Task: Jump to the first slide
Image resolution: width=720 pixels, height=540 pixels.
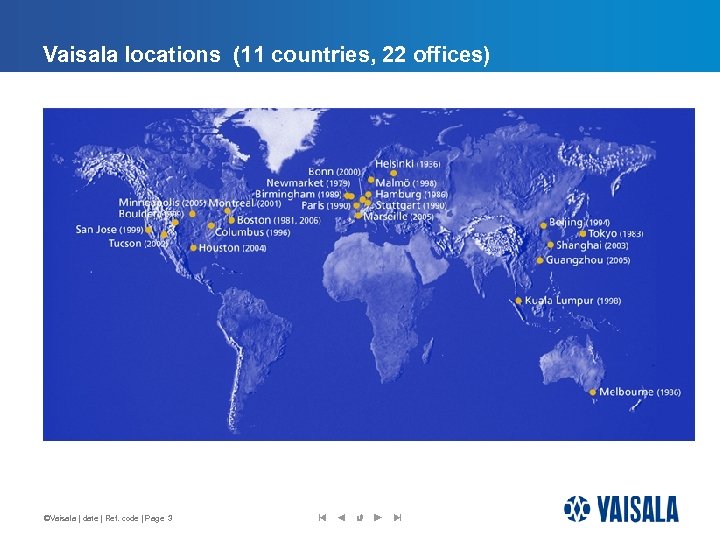Action: coord(322,518)
